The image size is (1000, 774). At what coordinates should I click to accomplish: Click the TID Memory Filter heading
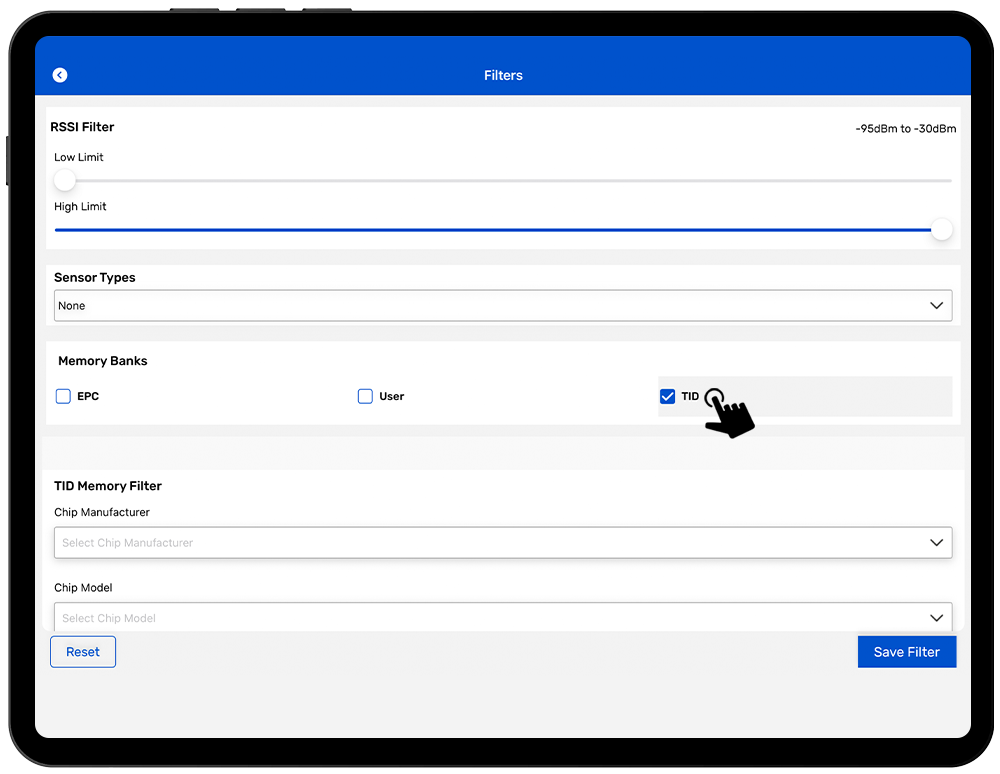click(108, 486)
